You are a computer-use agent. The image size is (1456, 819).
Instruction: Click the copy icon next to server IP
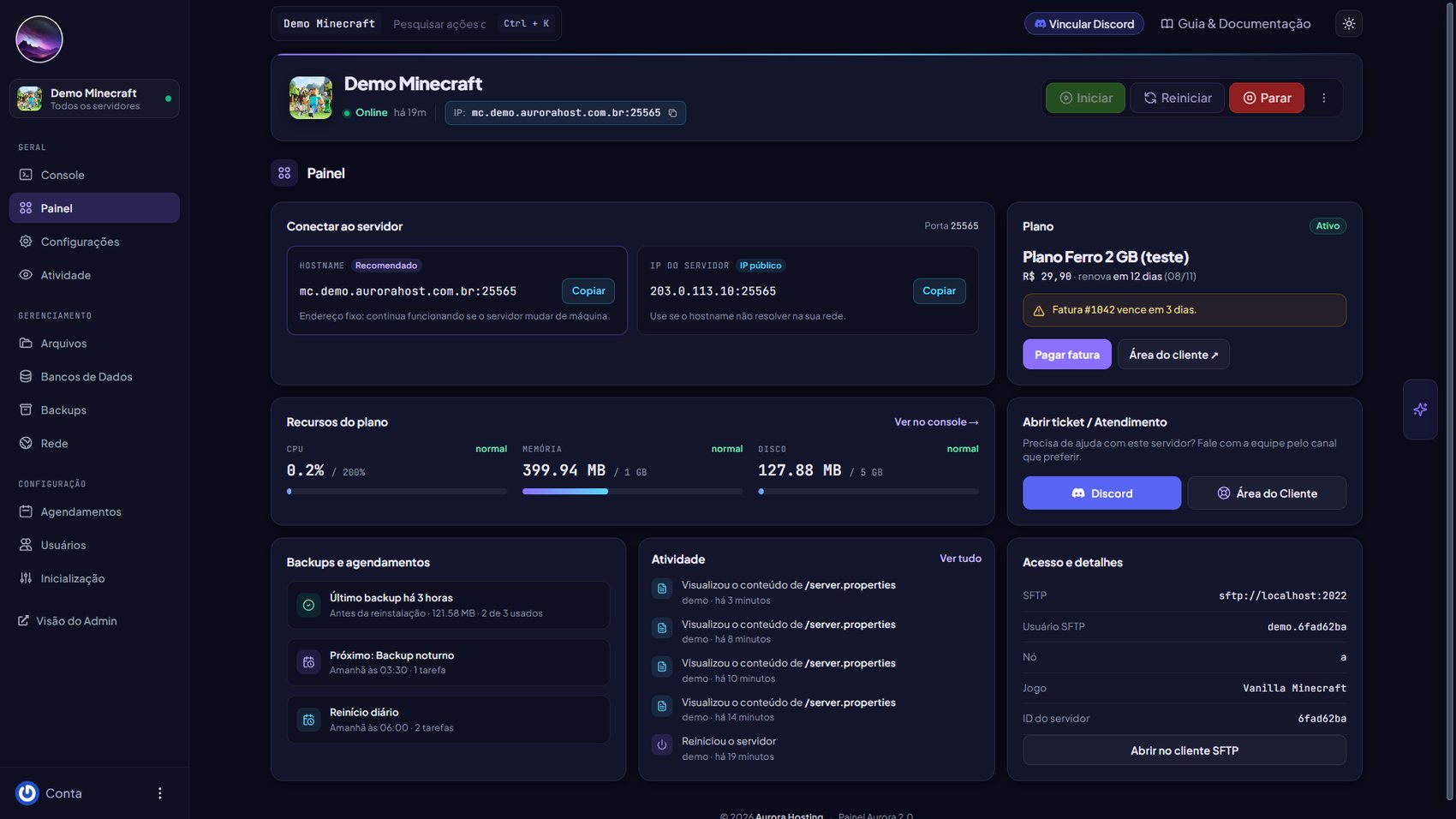(x=672, y=113)
